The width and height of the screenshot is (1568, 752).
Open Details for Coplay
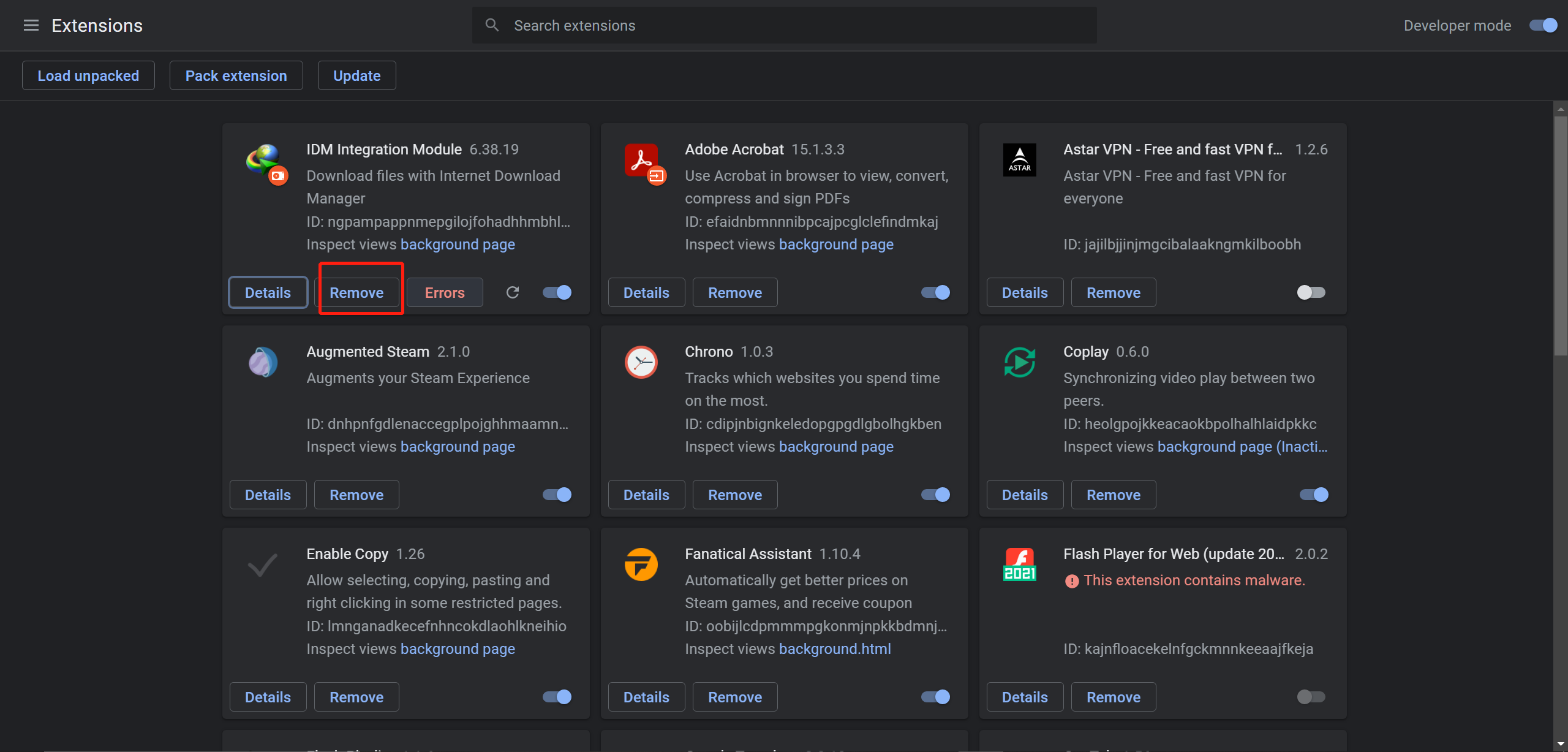1025,495
